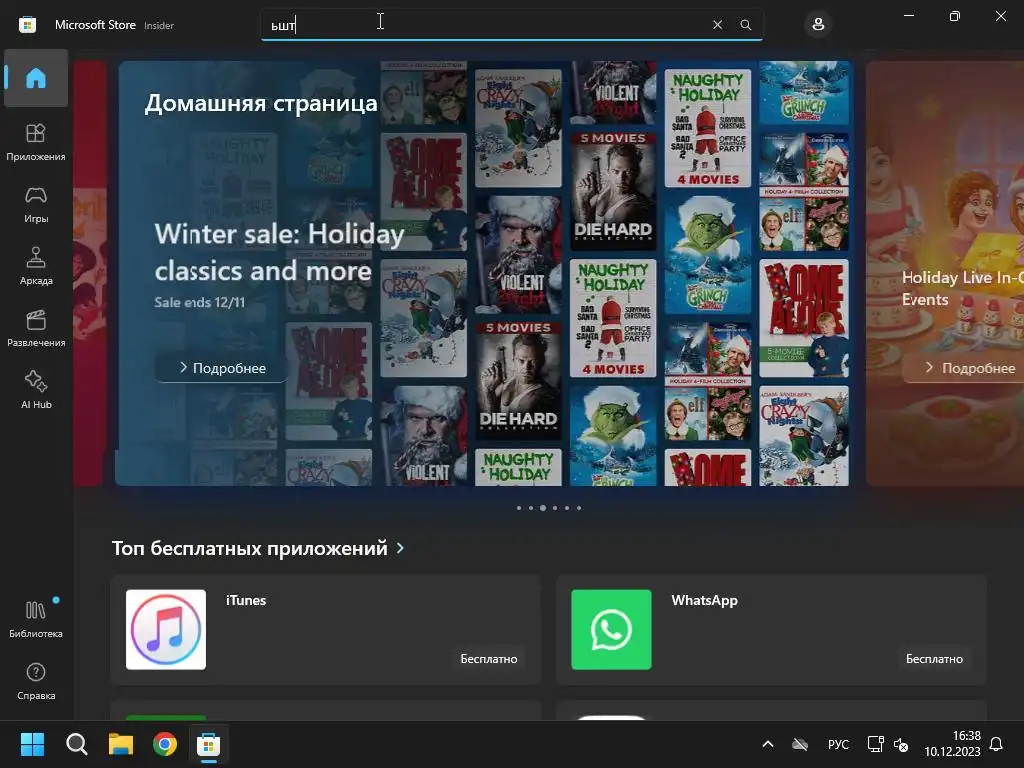This screenshot has width=1024, height=768.
Task: Open Windows Start menu
Action: point(32,744)
